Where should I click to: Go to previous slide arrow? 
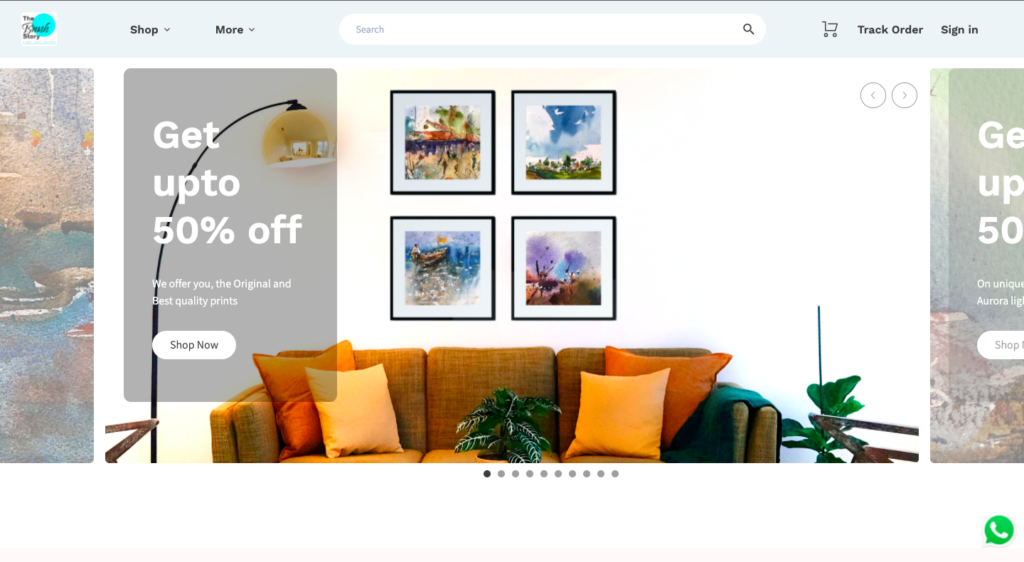tap(873, 95)
